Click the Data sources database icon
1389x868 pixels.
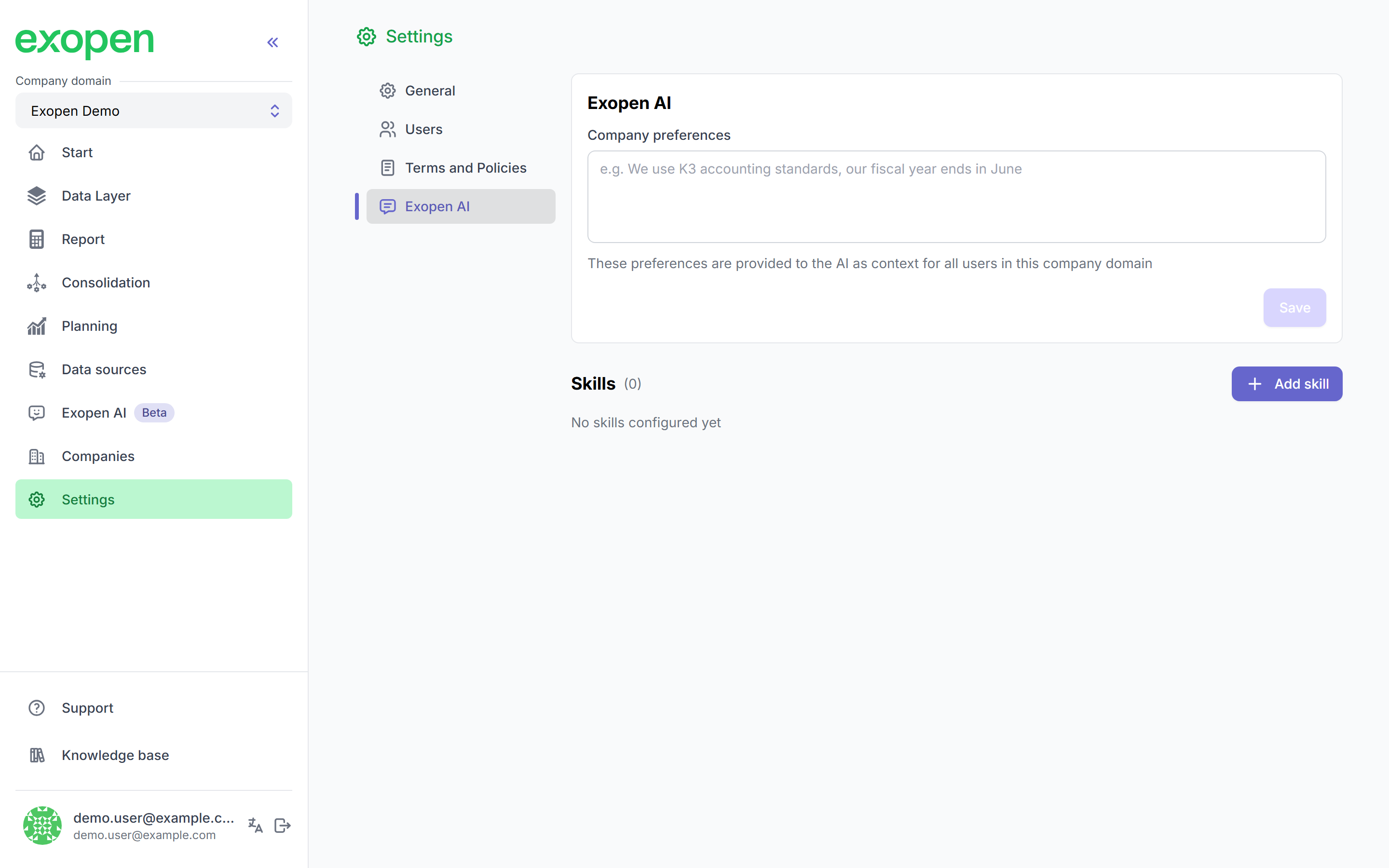coord(37,370)
